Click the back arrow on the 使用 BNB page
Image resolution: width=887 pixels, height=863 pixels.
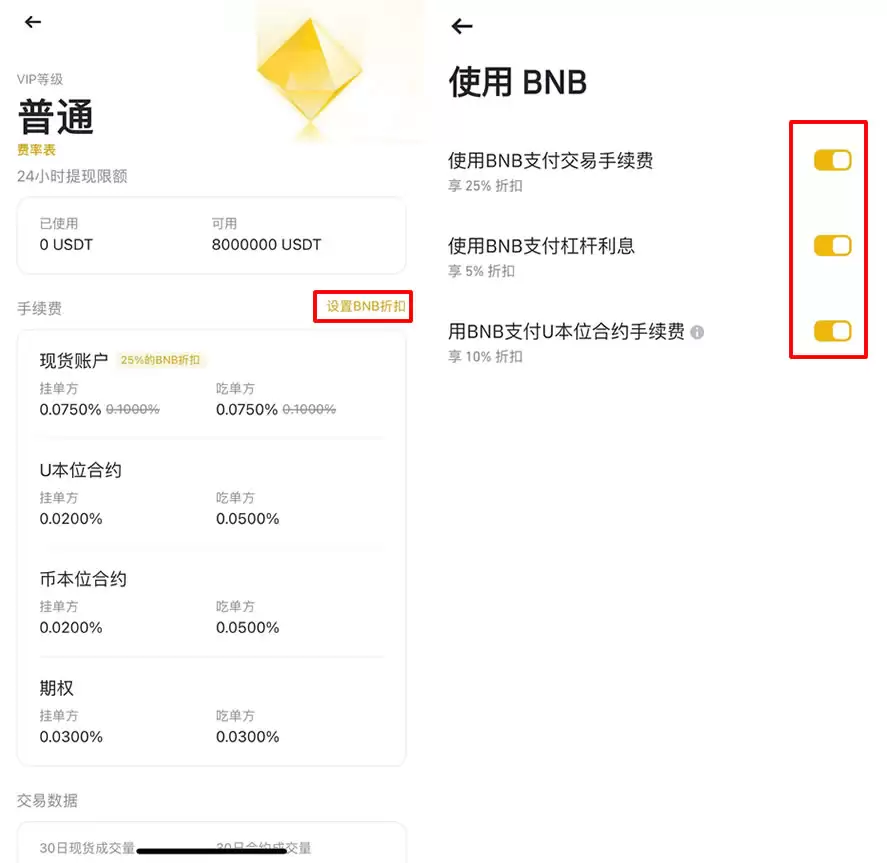(x=461, y=26)
